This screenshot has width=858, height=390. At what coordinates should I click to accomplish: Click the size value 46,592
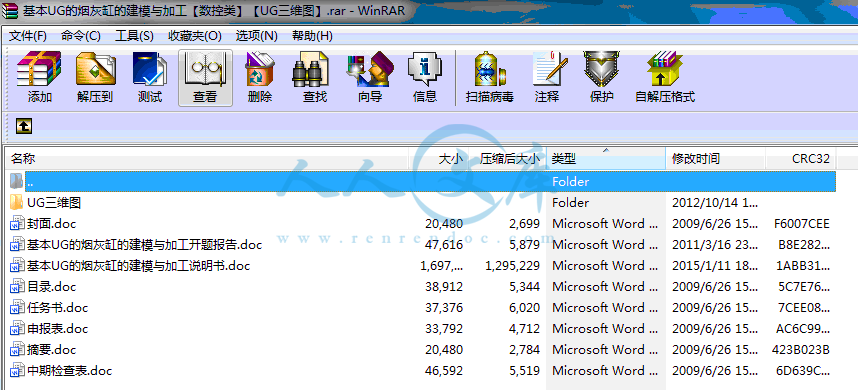(x=444, y=370)
